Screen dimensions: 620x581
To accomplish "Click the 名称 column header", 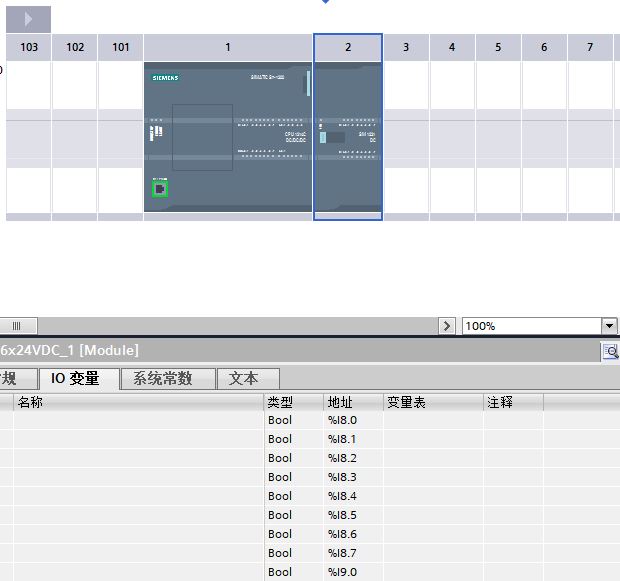I will pyautogui.click(x=138, y=402).
